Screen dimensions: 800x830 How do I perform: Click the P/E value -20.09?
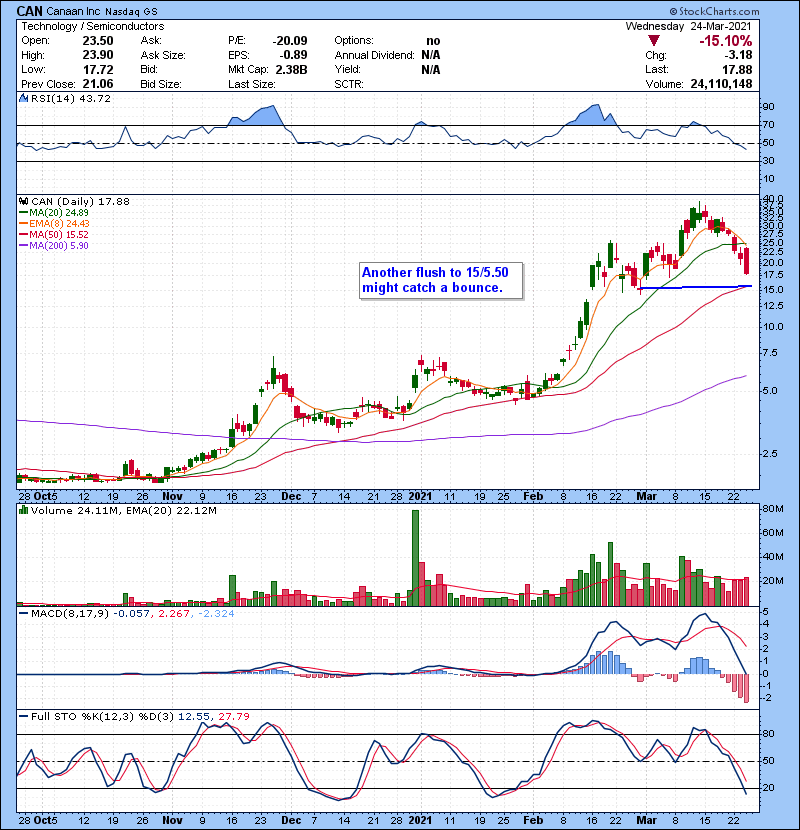tap(290, 41)
